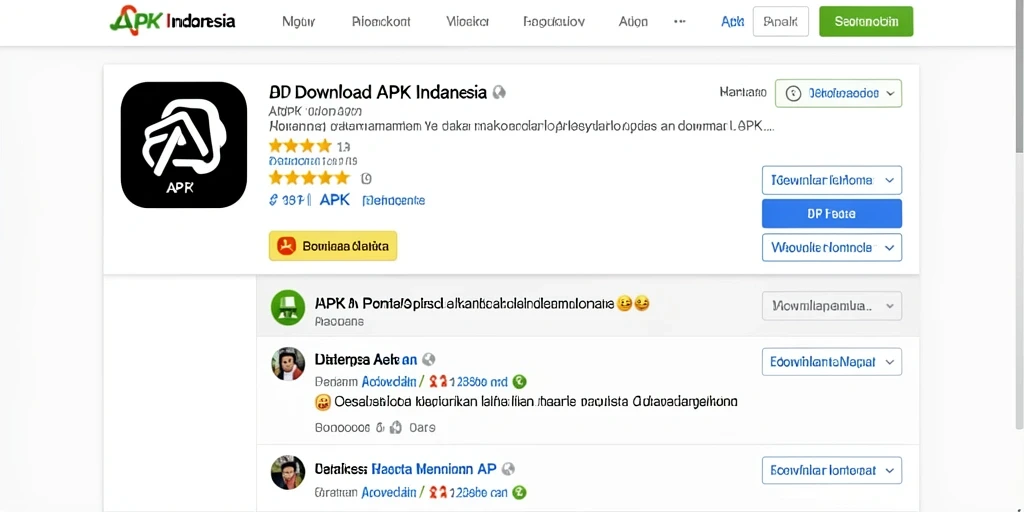Image resolution: width=1024 pixels, height=512 pixels.
Task: Click the green Seotanobim button
Action: point(866,22)
